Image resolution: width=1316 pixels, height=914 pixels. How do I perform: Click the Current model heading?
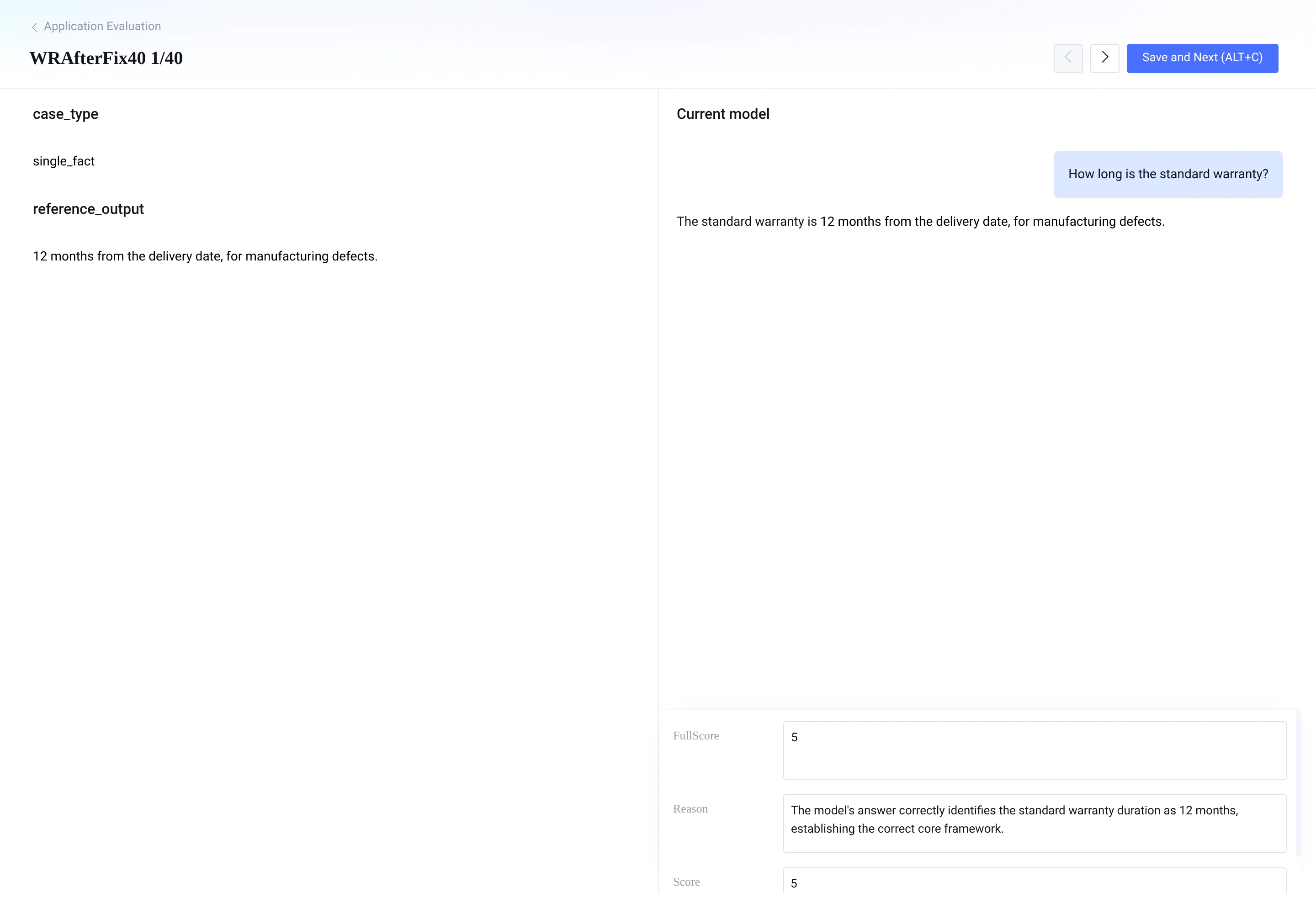tap(723, 114)
